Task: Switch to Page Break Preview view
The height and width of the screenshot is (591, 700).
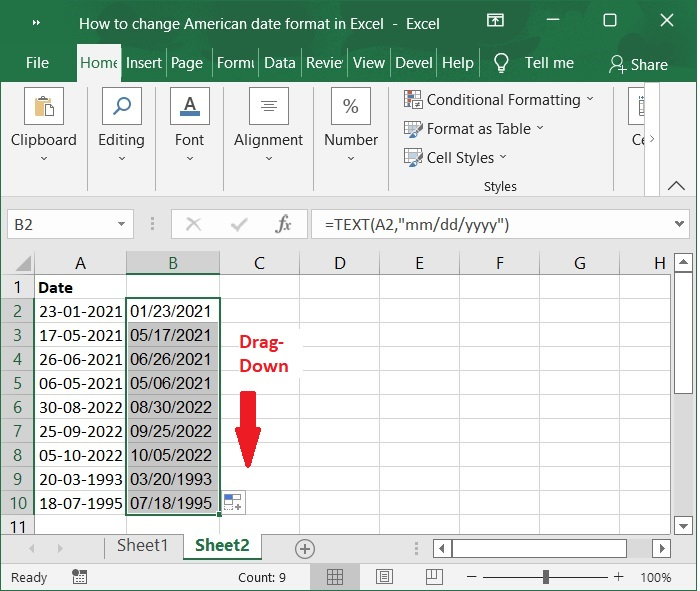Action: point(433,577)
